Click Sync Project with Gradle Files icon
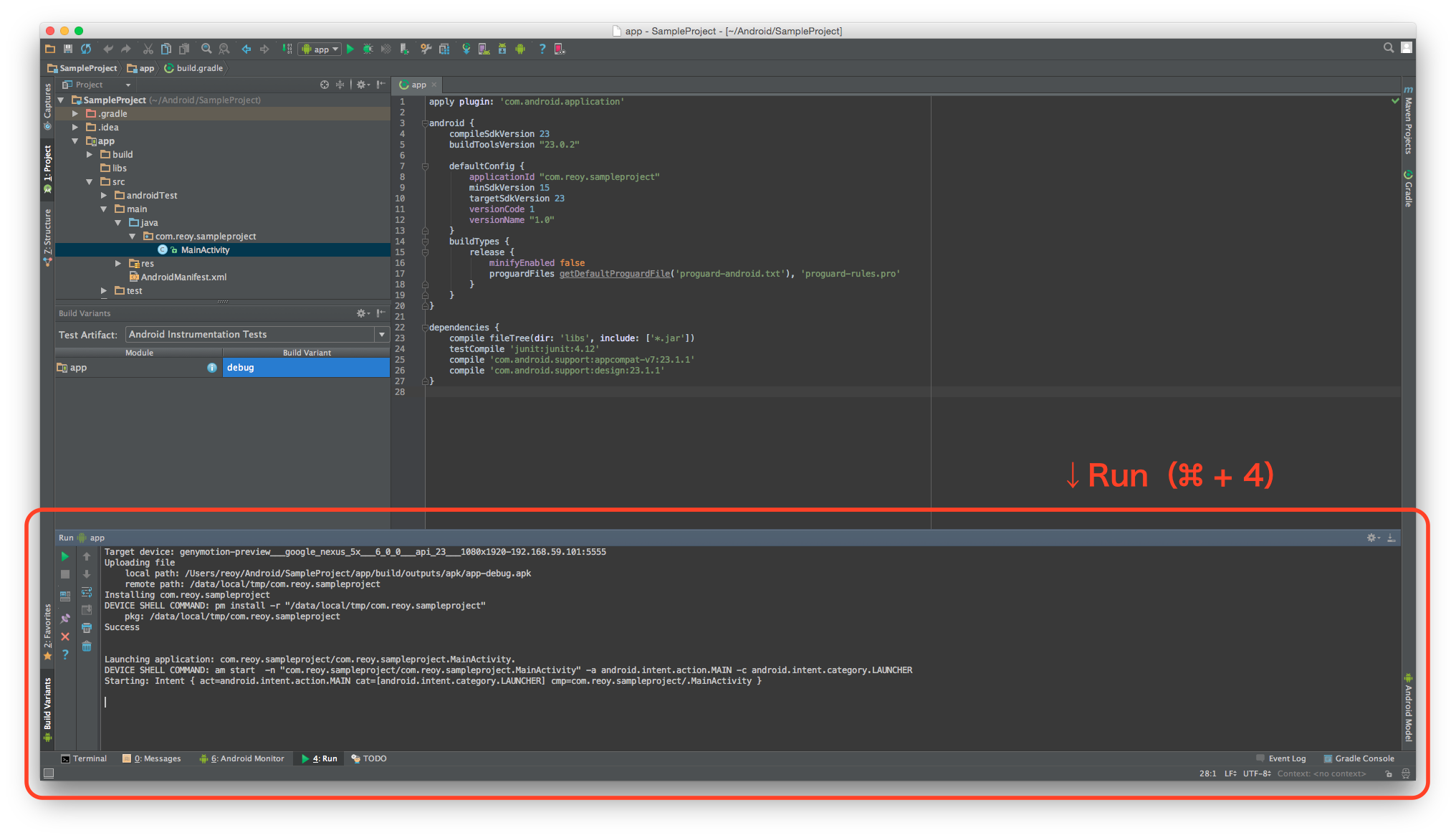The height and width of the screenshot is (838, 1456). [x=466, y=49]
